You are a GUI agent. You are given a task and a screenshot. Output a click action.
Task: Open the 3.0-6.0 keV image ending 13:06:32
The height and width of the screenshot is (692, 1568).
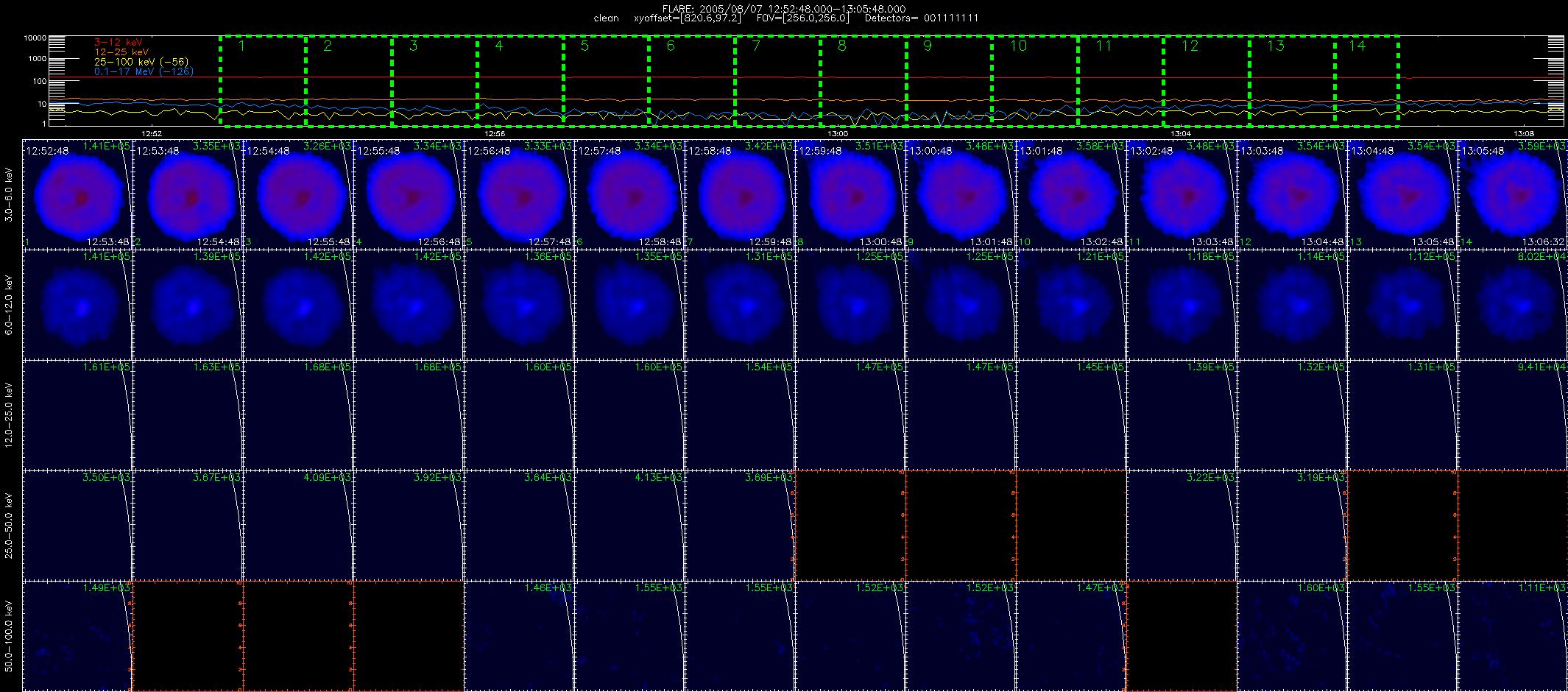pyautogui.click(x=1513, y=194)
